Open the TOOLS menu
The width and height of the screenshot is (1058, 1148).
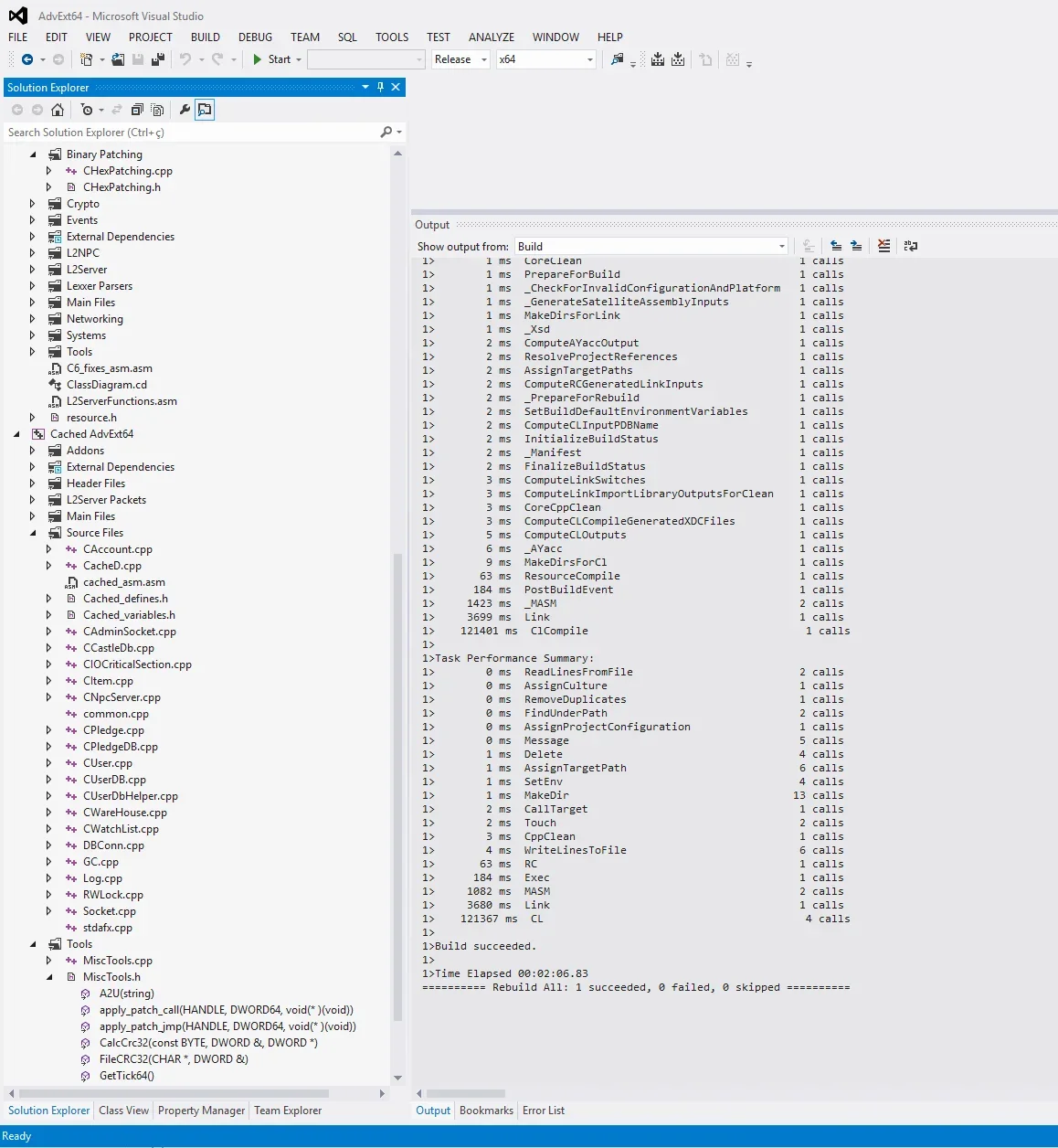(x=392, y=37)
